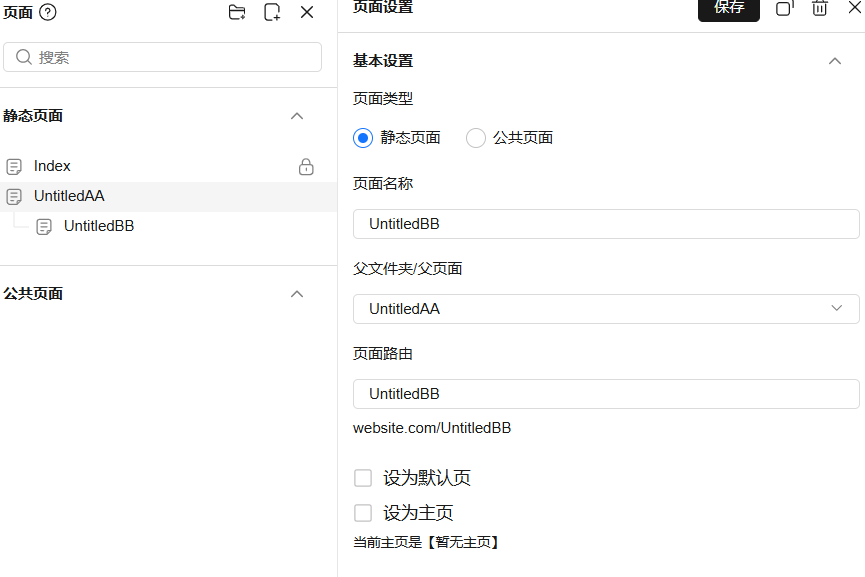Add a new page icon
Screen dimensions: 865x577
click(272, 12)
